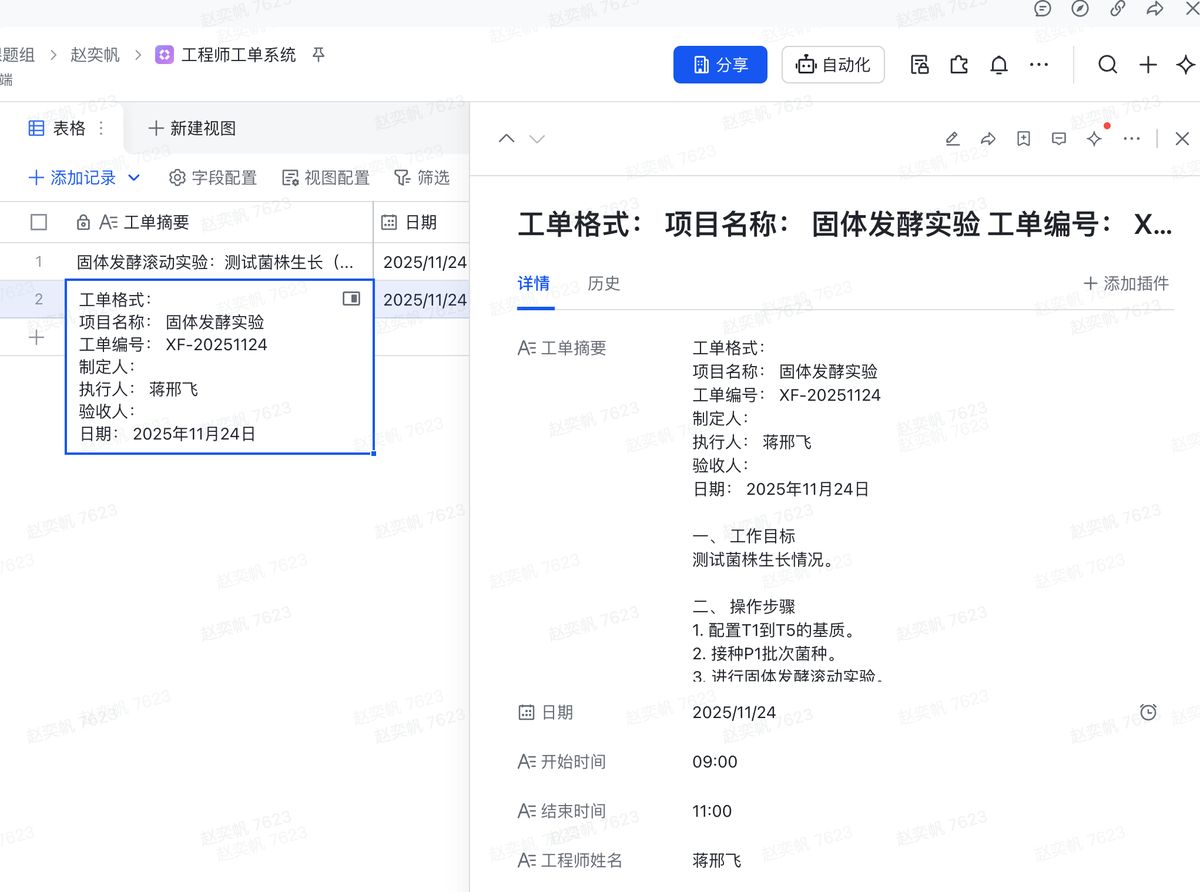1200x892 pixels.
Task: Switch to the 历史 tab
Action: click(604, 283)
